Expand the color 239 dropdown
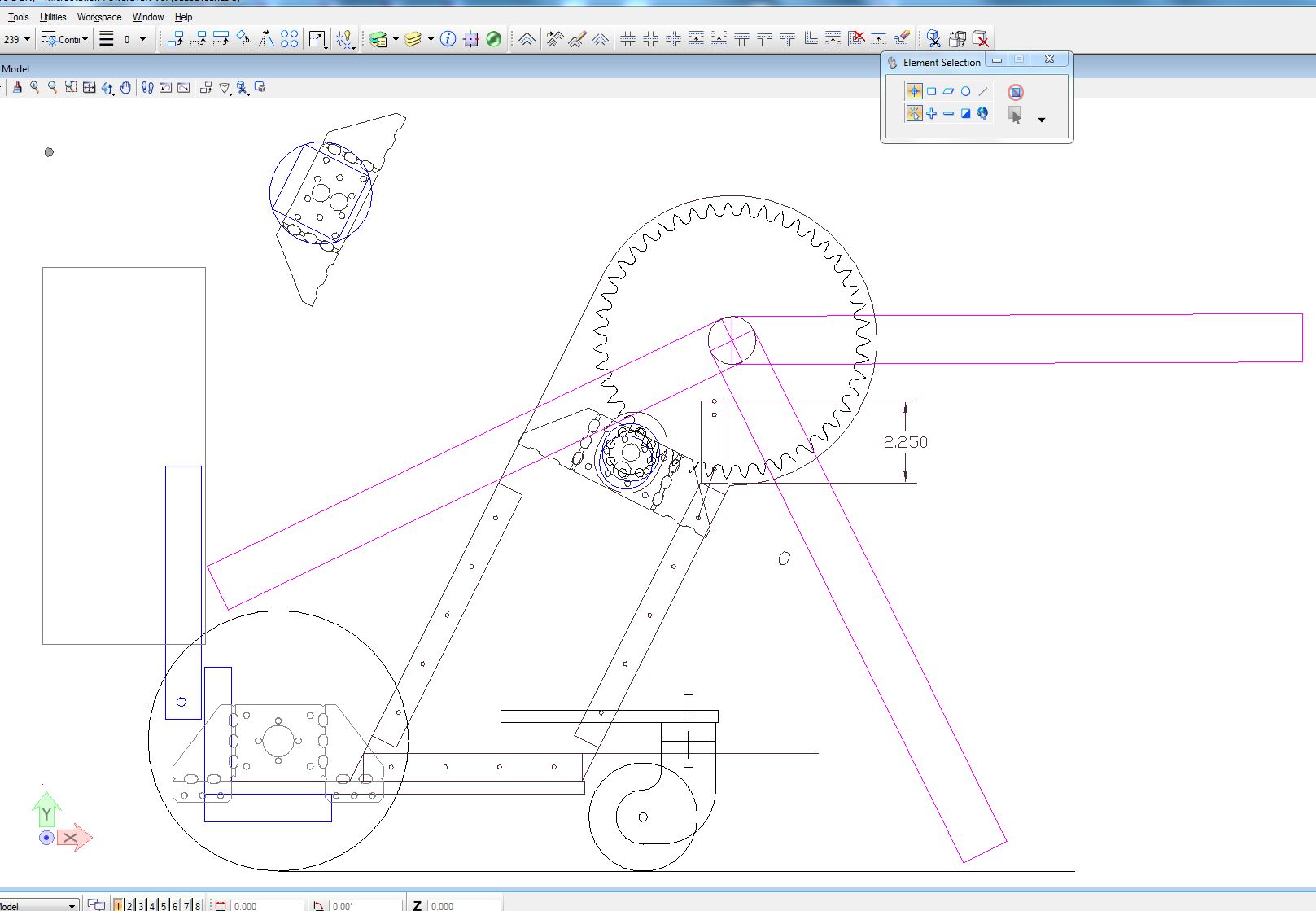This screenshot has width=1316, height=911. click(27, 39)
